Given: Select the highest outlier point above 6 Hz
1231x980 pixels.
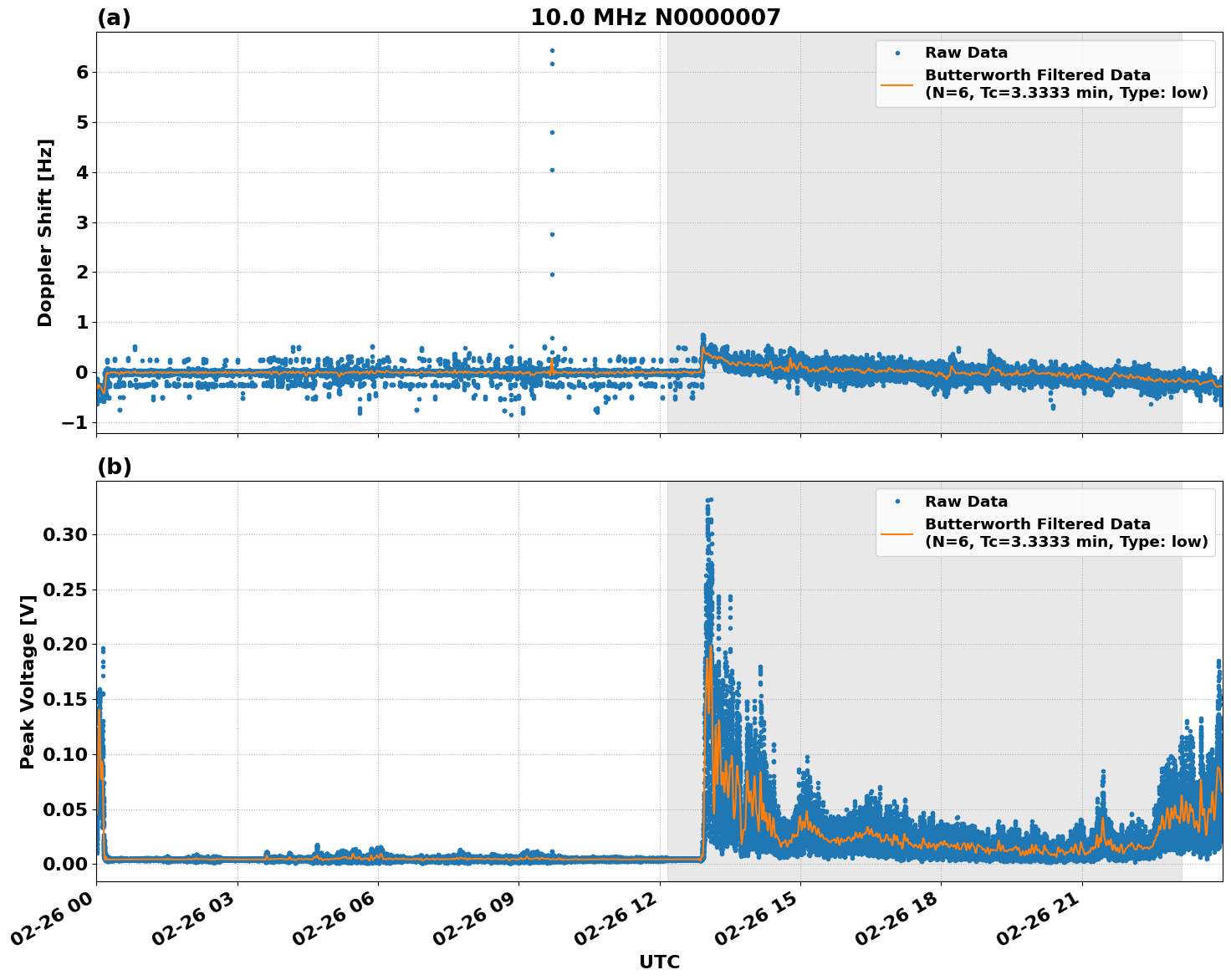Looking at the screenshot, I should pos(552,50).
